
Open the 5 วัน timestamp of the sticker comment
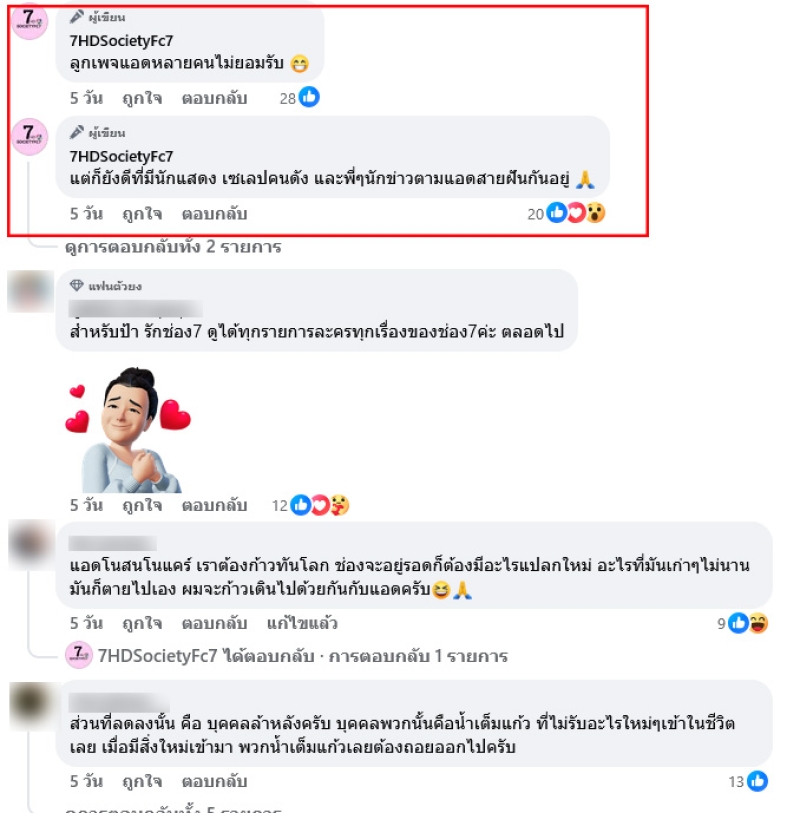point(87,505)
